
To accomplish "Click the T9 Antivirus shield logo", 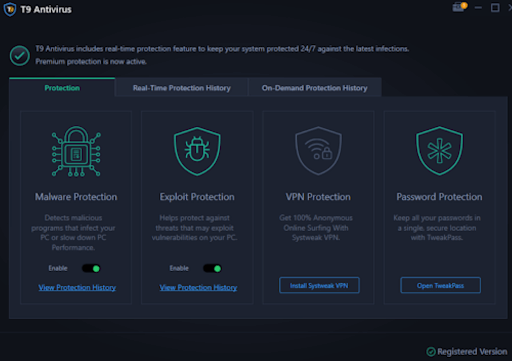I will click(10, 9).
